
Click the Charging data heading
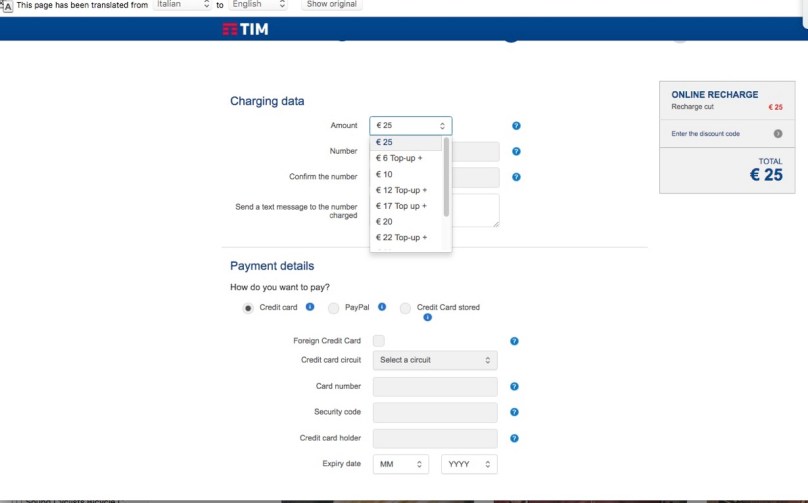tap(267, 101)
